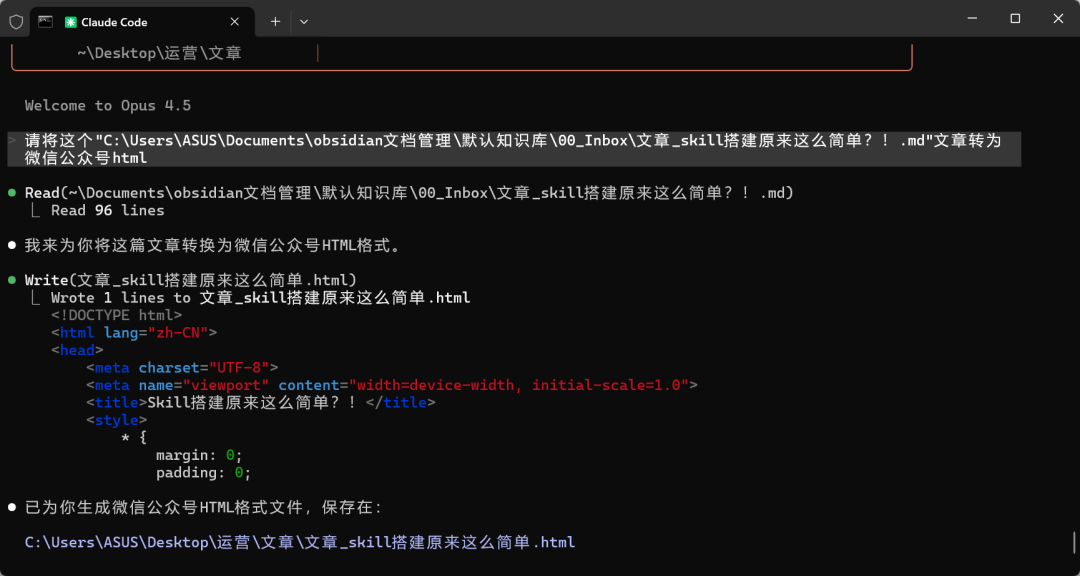Click the <title> code line
The image size is (1080, 576).
(260, 402)
